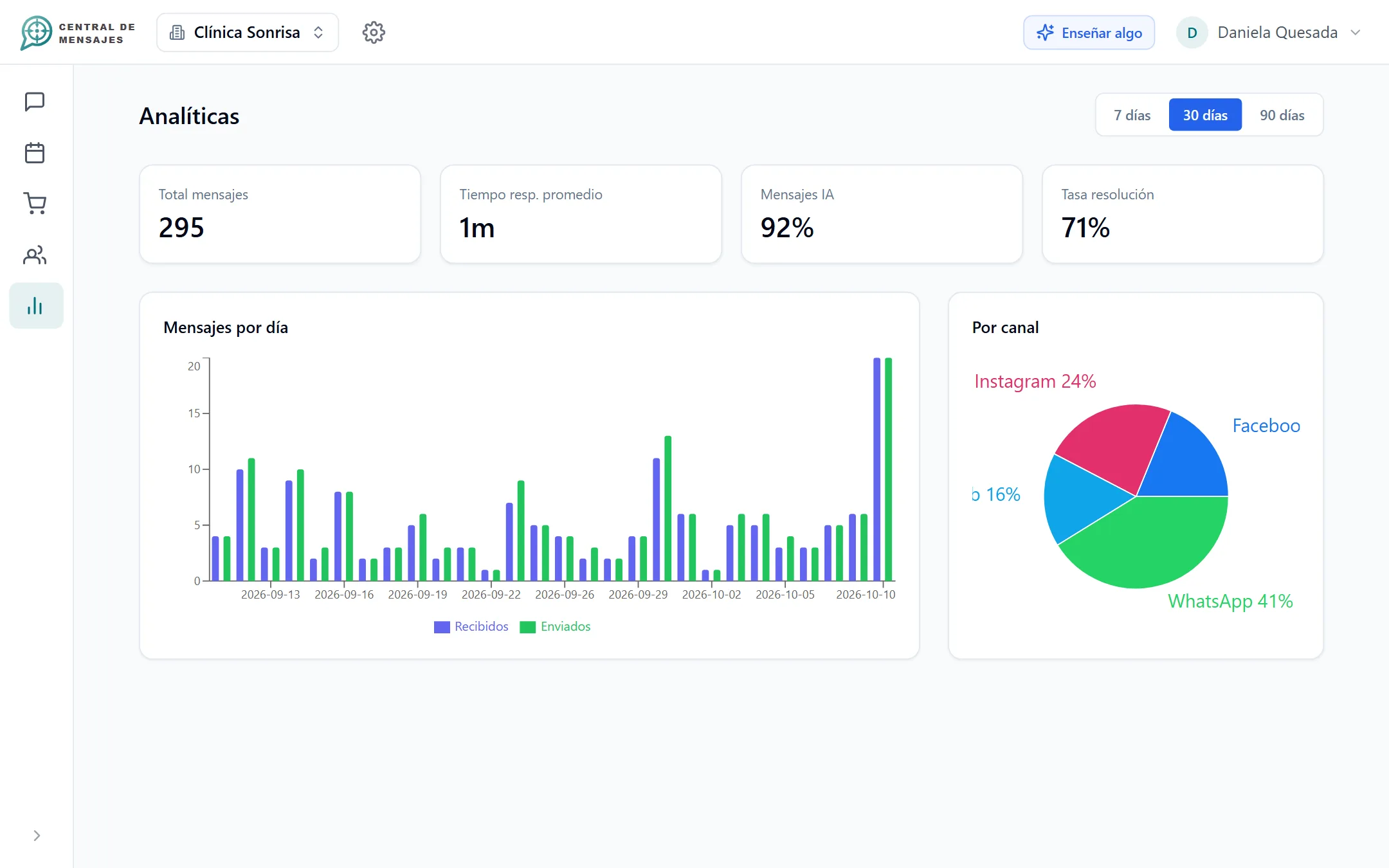This screenshot has height=868, width=1389.
Task: Select the 30 días range option
Action: (x=1205, y=115)
